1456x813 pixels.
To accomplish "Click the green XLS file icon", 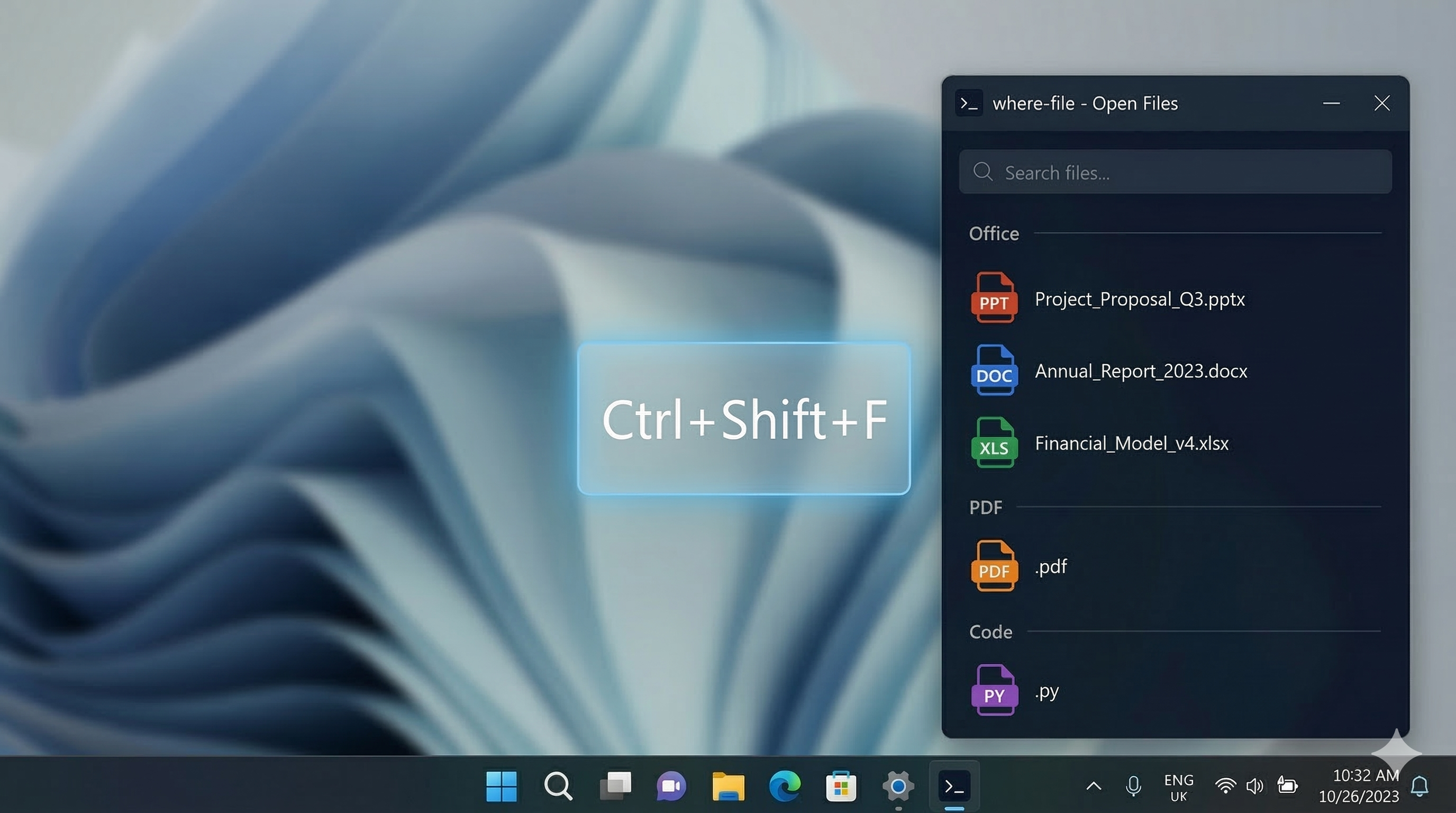I will (994, 442).
